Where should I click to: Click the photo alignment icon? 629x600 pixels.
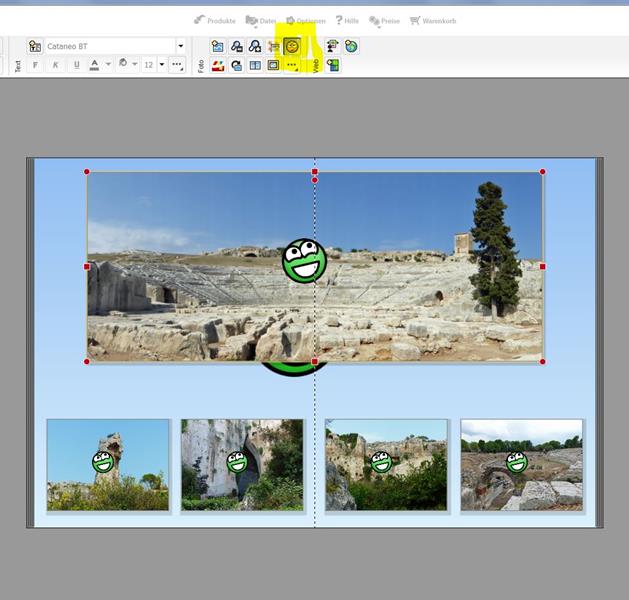[x=273, y=47]
